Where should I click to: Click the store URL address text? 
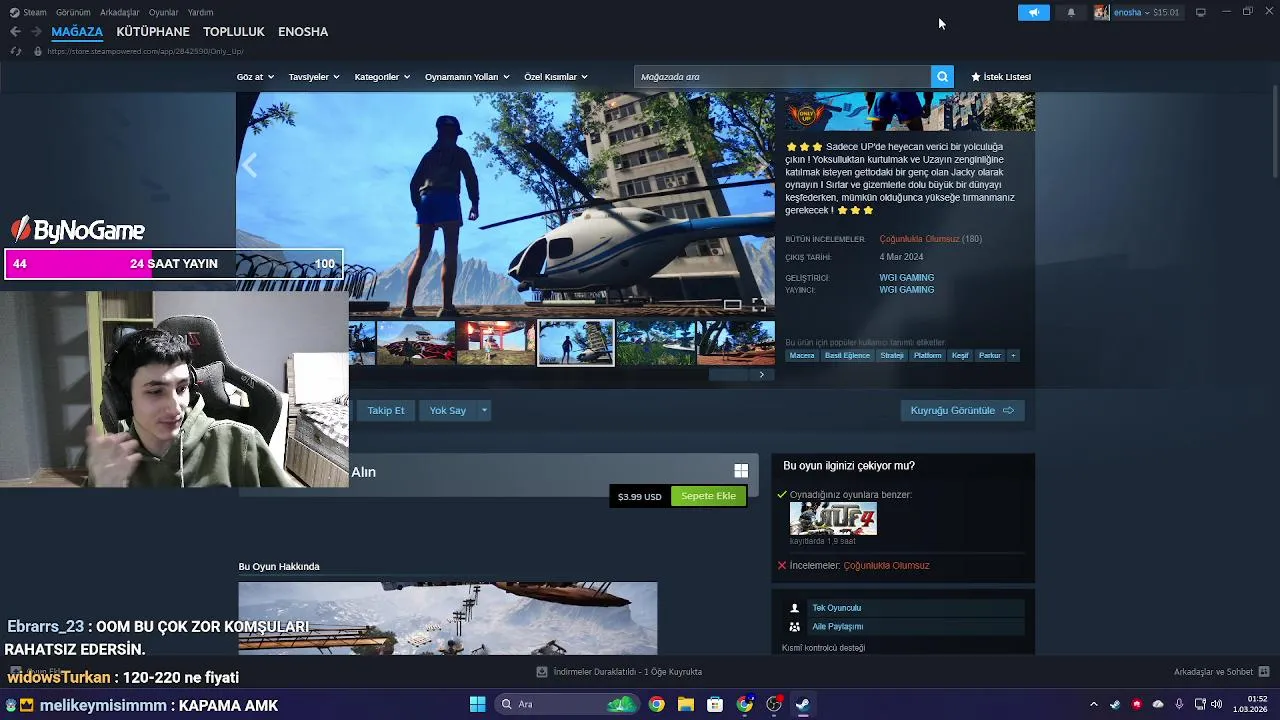(x=146, y=51)
